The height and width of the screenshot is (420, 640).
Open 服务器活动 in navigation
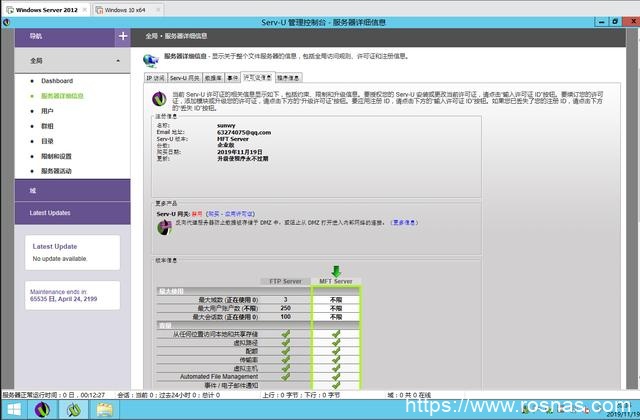coord(56,171)
